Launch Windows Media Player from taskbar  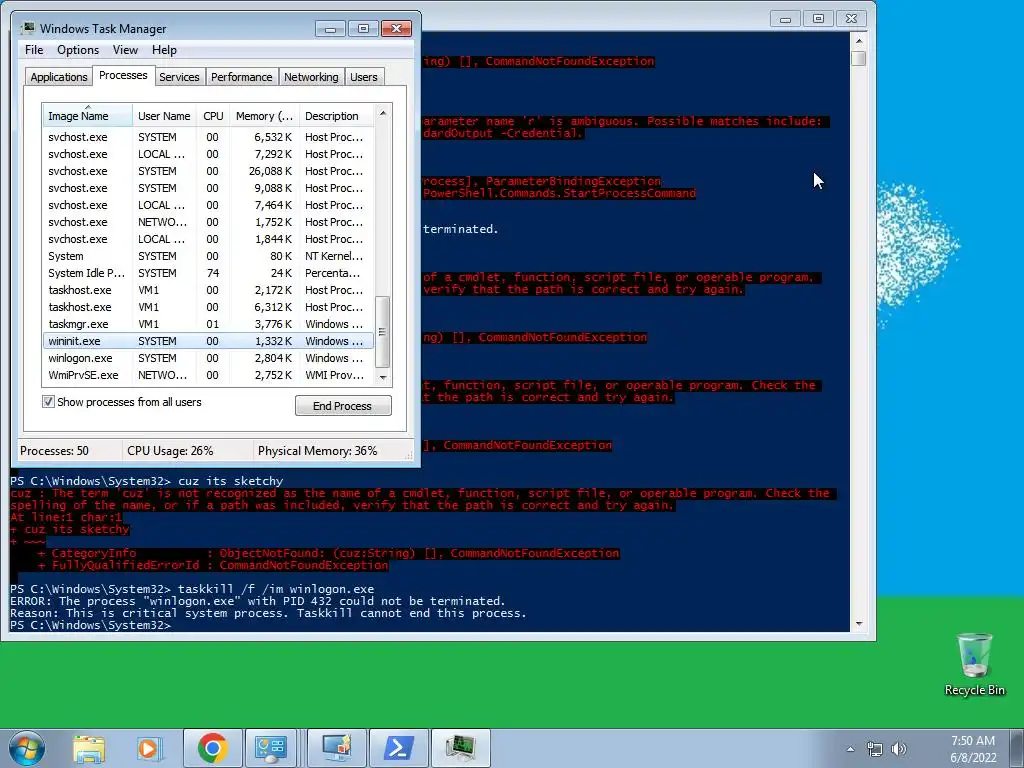coord(149,748)
